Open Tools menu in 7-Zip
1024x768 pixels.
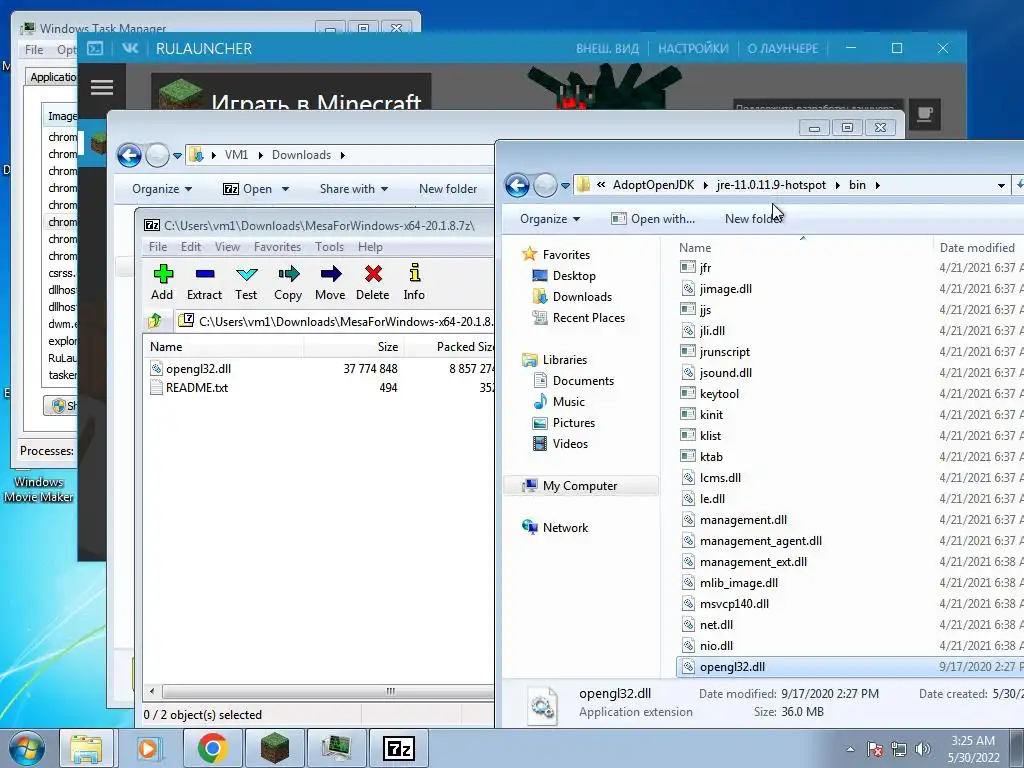(329, 247)
